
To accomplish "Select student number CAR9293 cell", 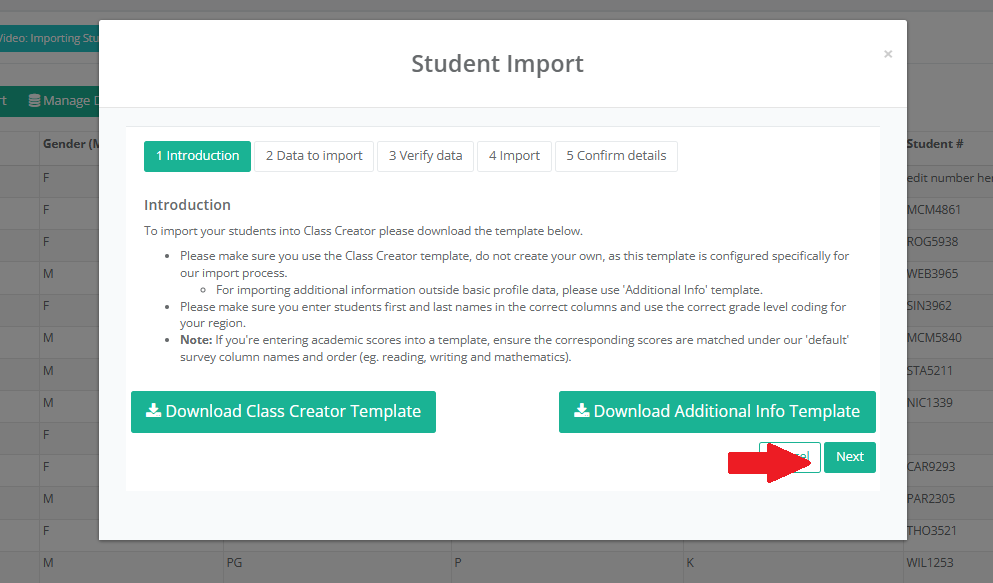I will point(931,467).
